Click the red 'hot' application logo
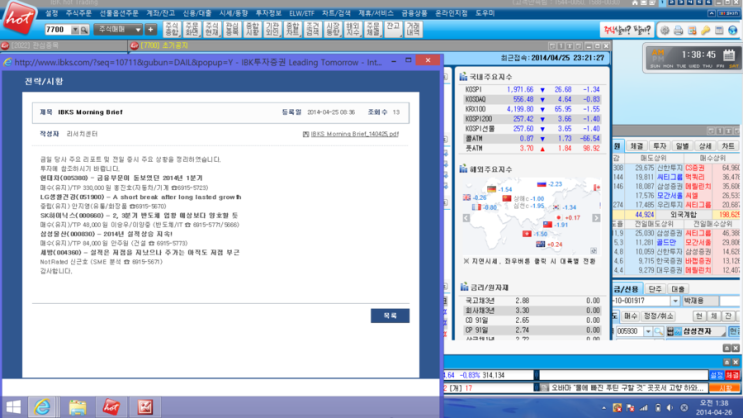The width and height of the screenshot is (743, 418). click(19, 18)
